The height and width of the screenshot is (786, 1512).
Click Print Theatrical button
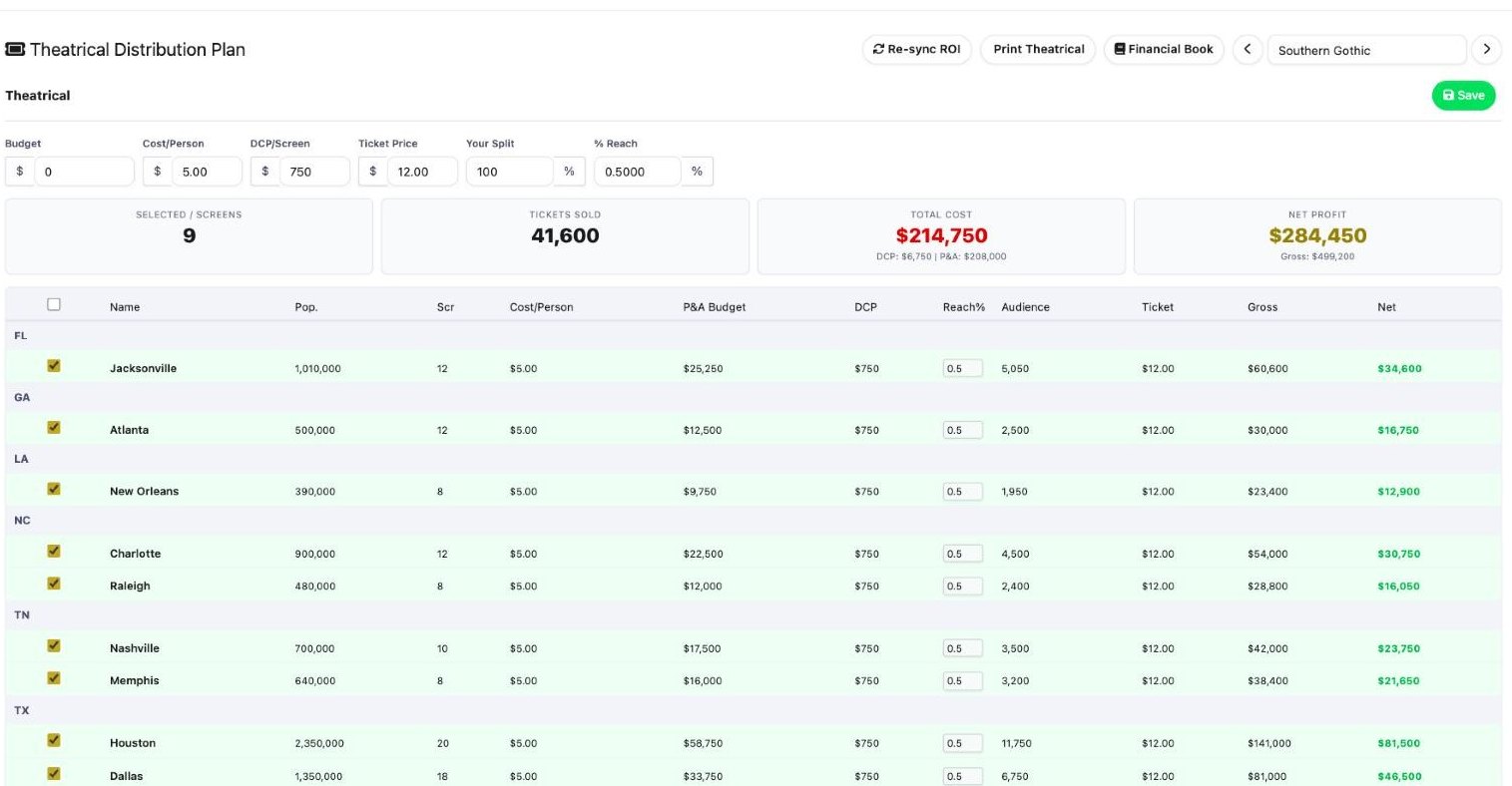pyautogui.click(x=1038, y=49)
